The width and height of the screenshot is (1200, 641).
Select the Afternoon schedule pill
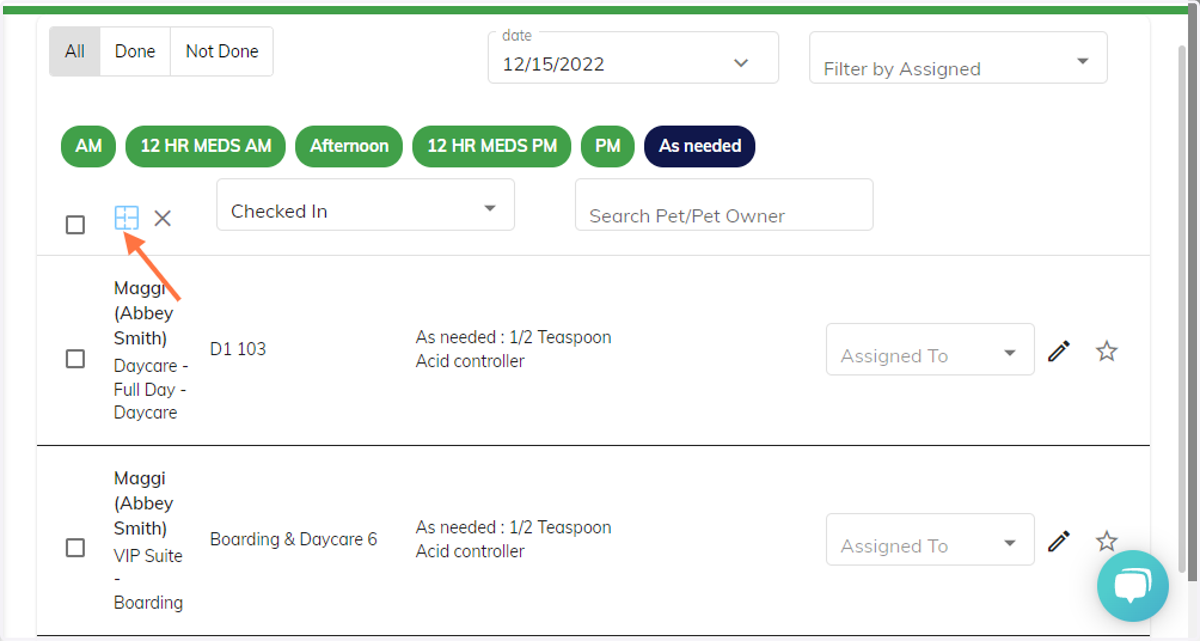[x=349, y=146]
